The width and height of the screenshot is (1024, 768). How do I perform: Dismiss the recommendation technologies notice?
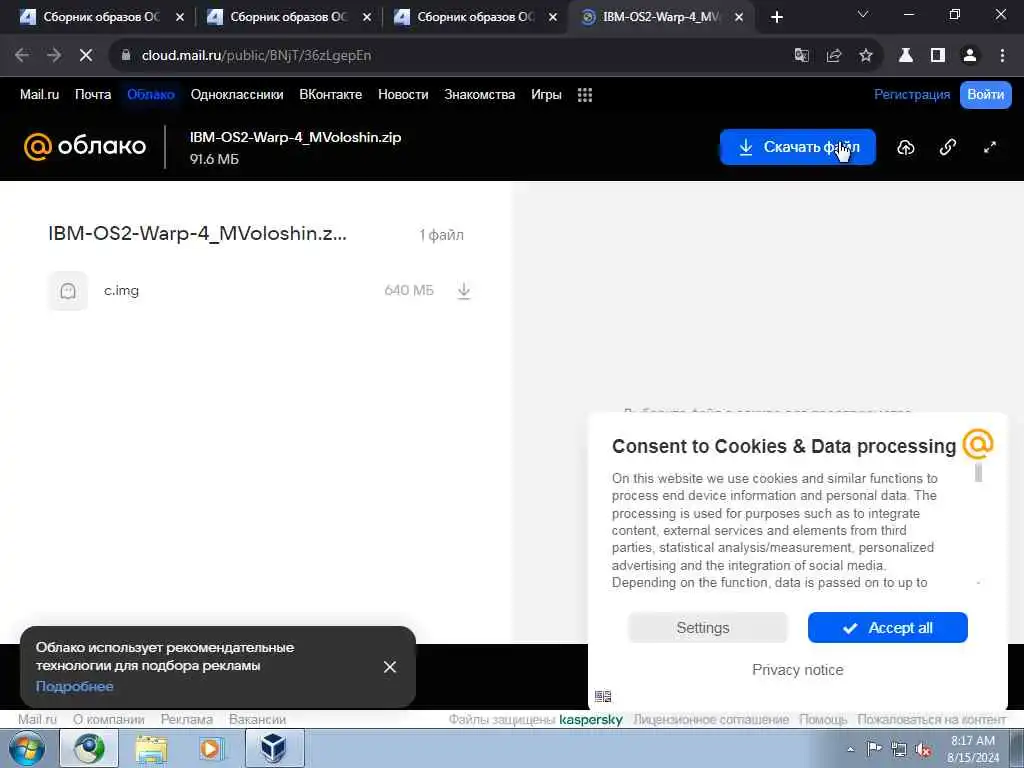pyautogui.click(x=390, y=667)
